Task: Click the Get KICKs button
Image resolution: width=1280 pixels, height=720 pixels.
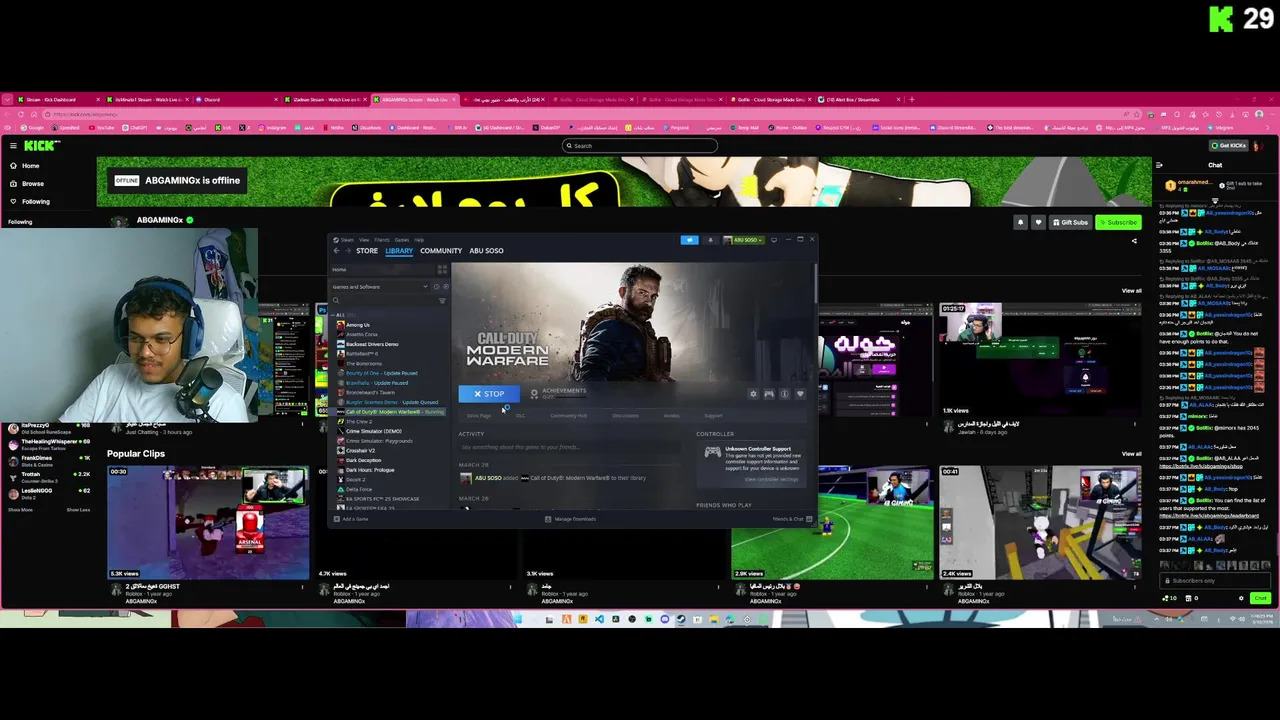Action: click(1229, 146)
